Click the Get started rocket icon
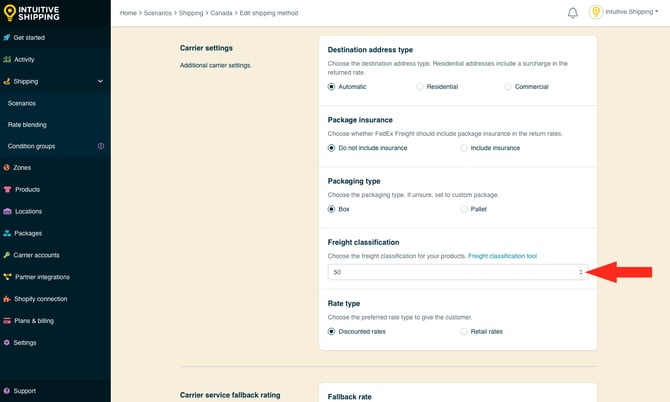This screenshot has height=402, width=670. pos(7,38)
